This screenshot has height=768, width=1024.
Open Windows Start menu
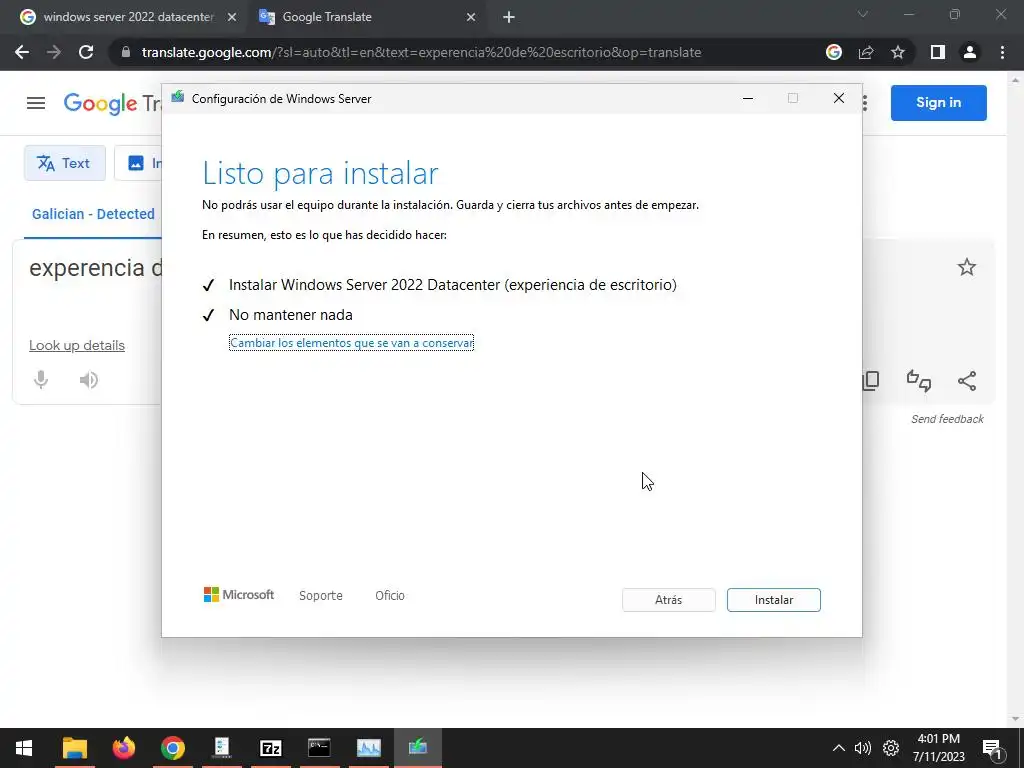(24, 748)
